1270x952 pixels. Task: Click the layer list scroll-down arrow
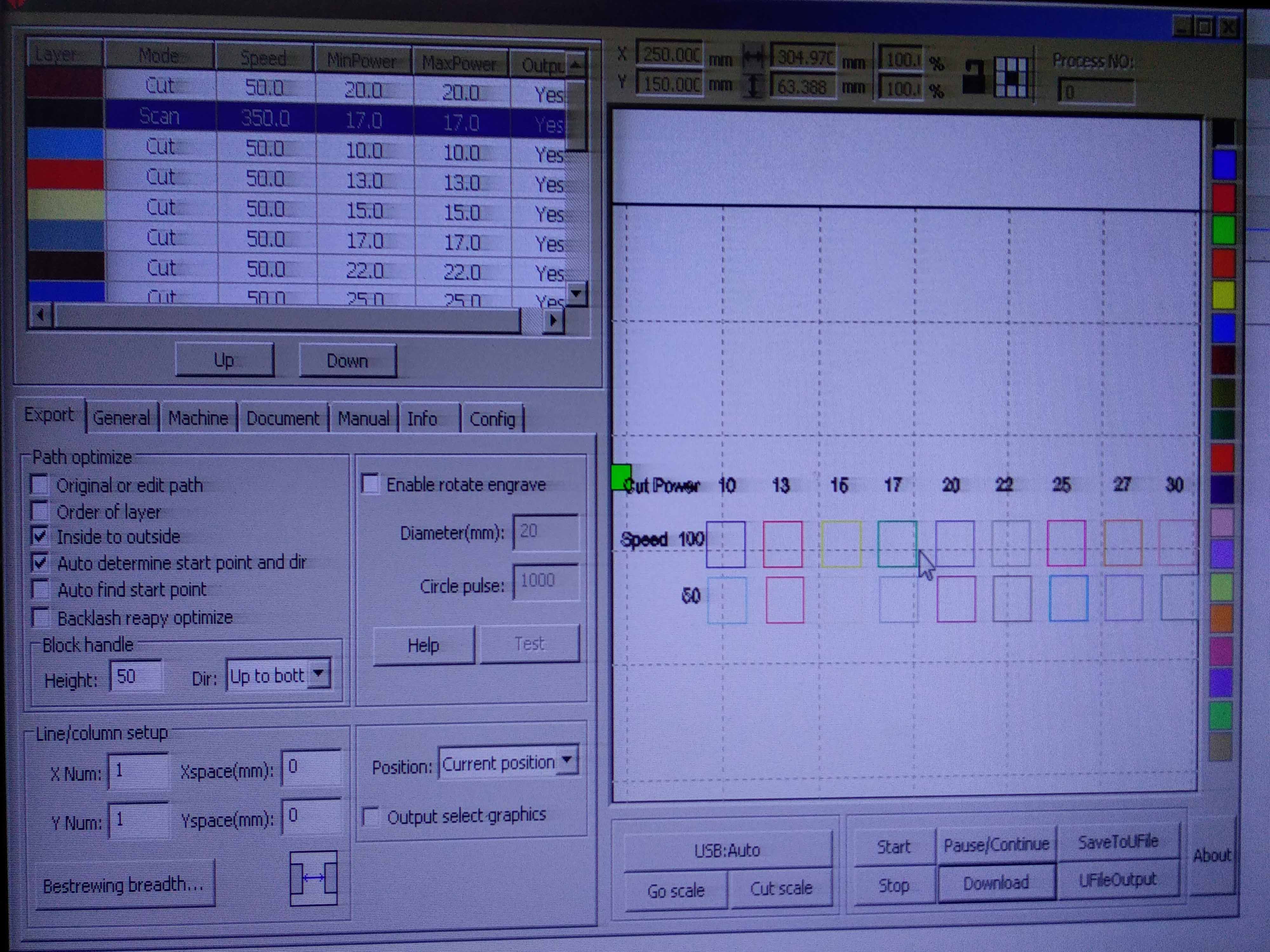[577, 294]
